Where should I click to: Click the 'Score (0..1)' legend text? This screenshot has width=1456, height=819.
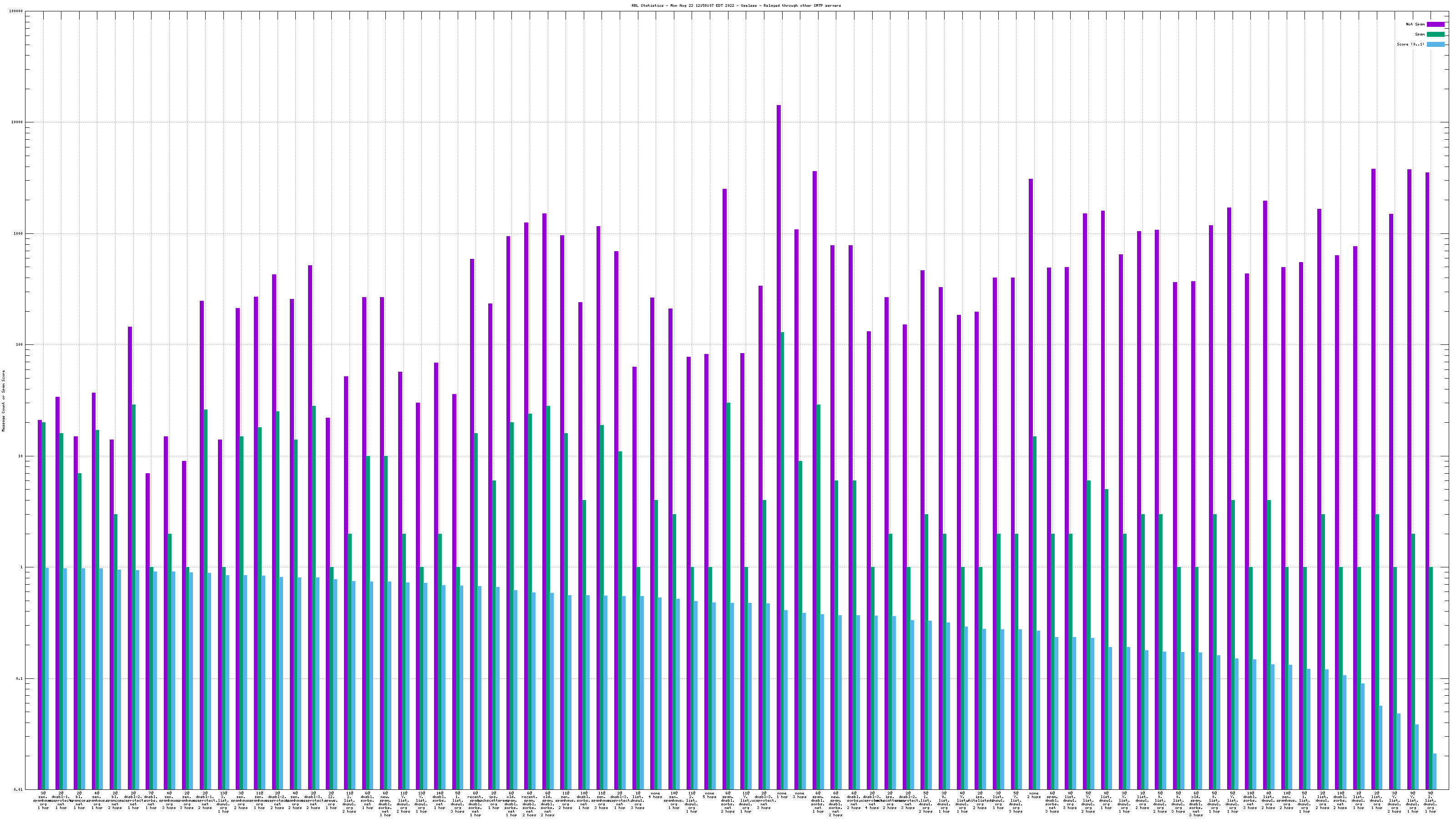click(1410, 44)
